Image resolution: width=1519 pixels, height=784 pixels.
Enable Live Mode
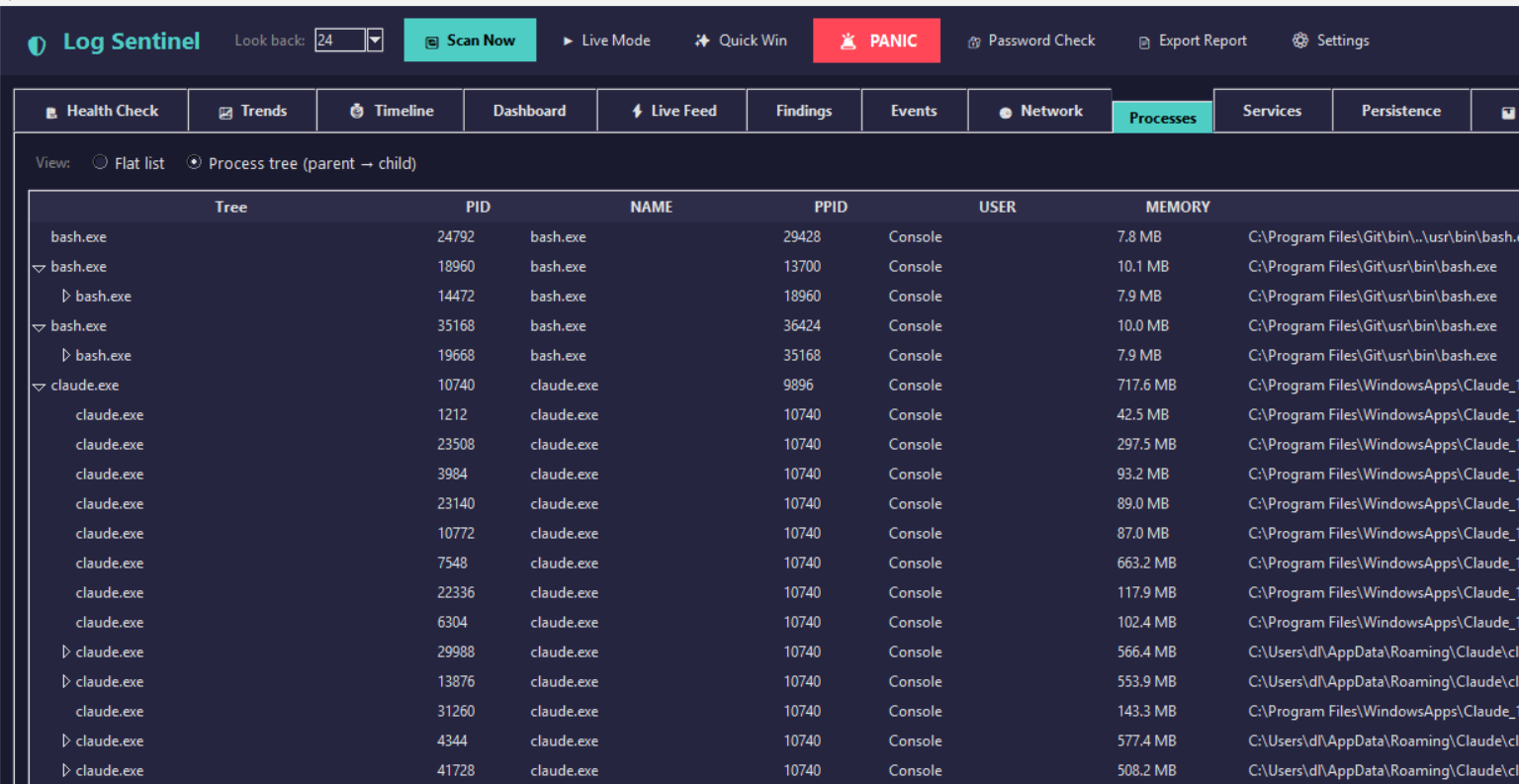tap(606, 41)
